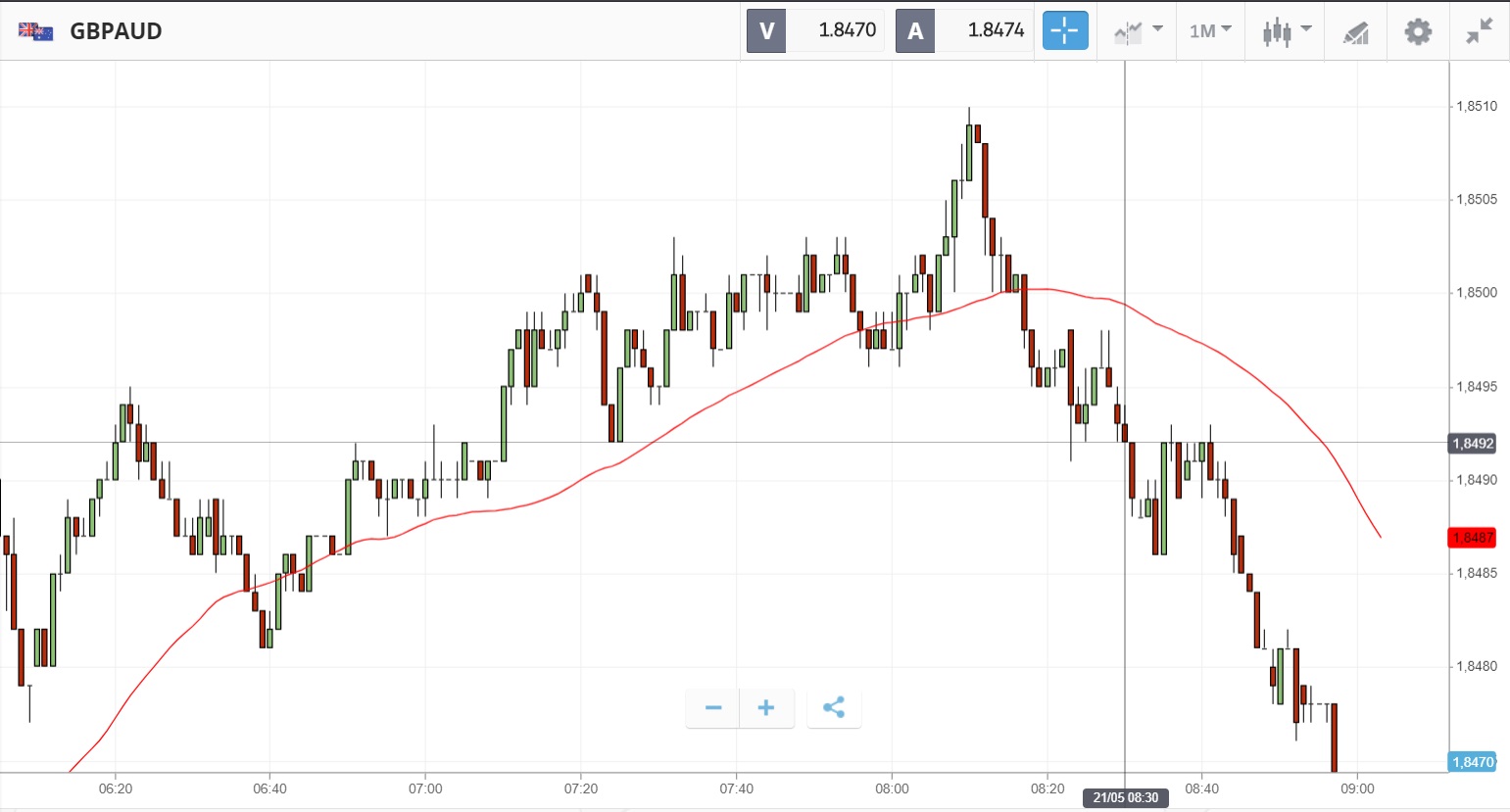The width and height of the screenshot is (1510, 812).
Task: Click the 07:20 time axis label
Action: click(581, 788)
